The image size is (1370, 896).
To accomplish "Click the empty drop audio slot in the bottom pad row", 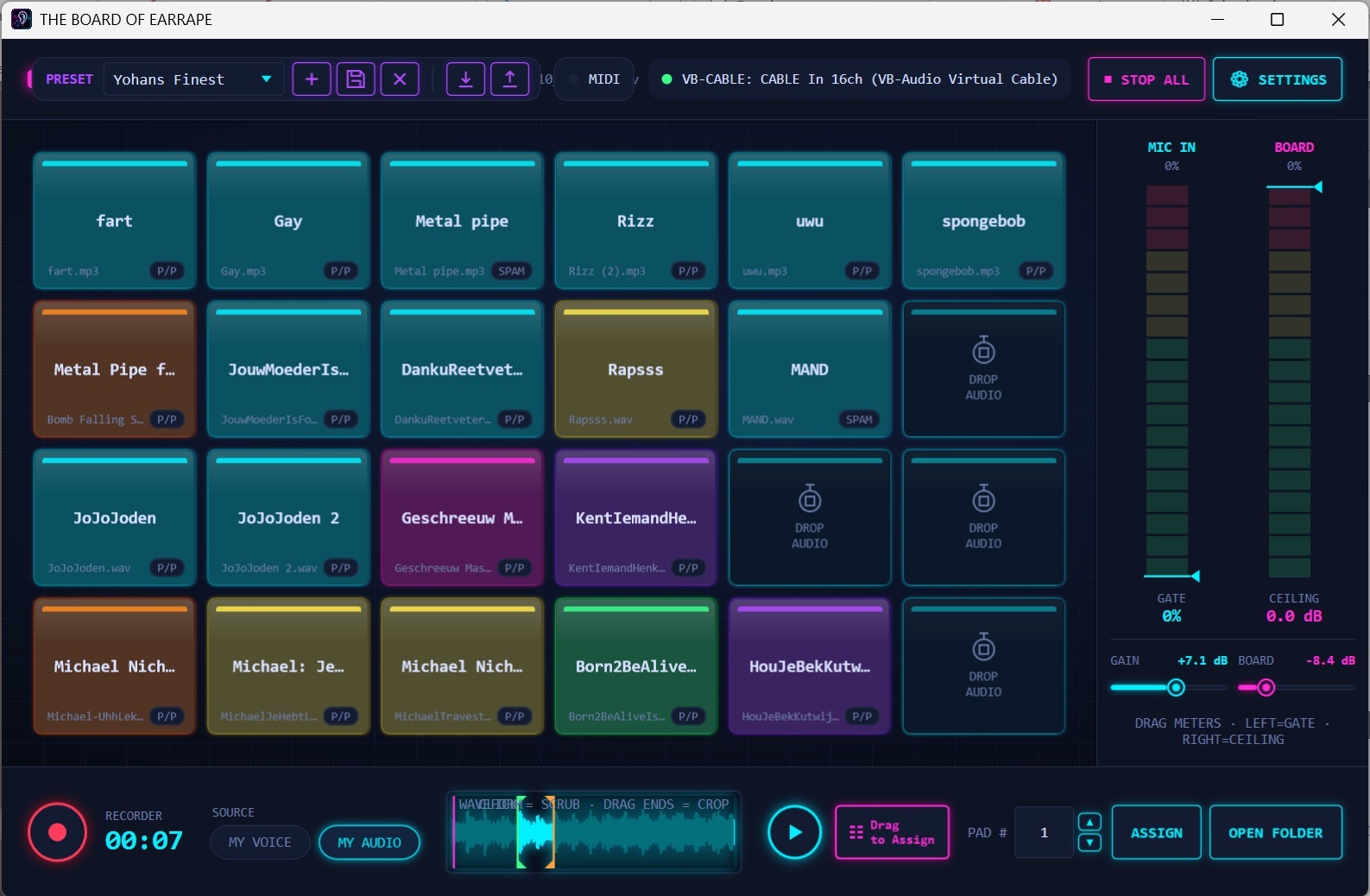I will (983, 666).
